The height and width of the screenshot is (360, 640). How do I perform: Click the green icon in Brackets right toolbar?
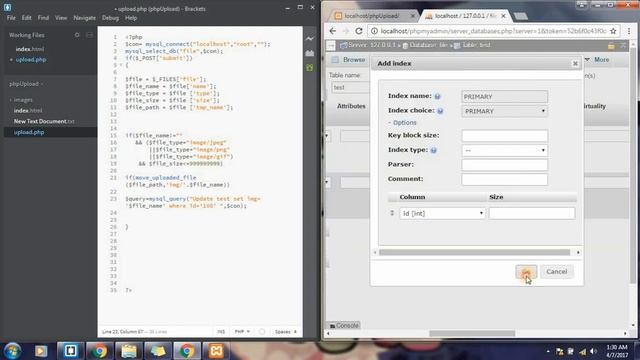point(310,67)
